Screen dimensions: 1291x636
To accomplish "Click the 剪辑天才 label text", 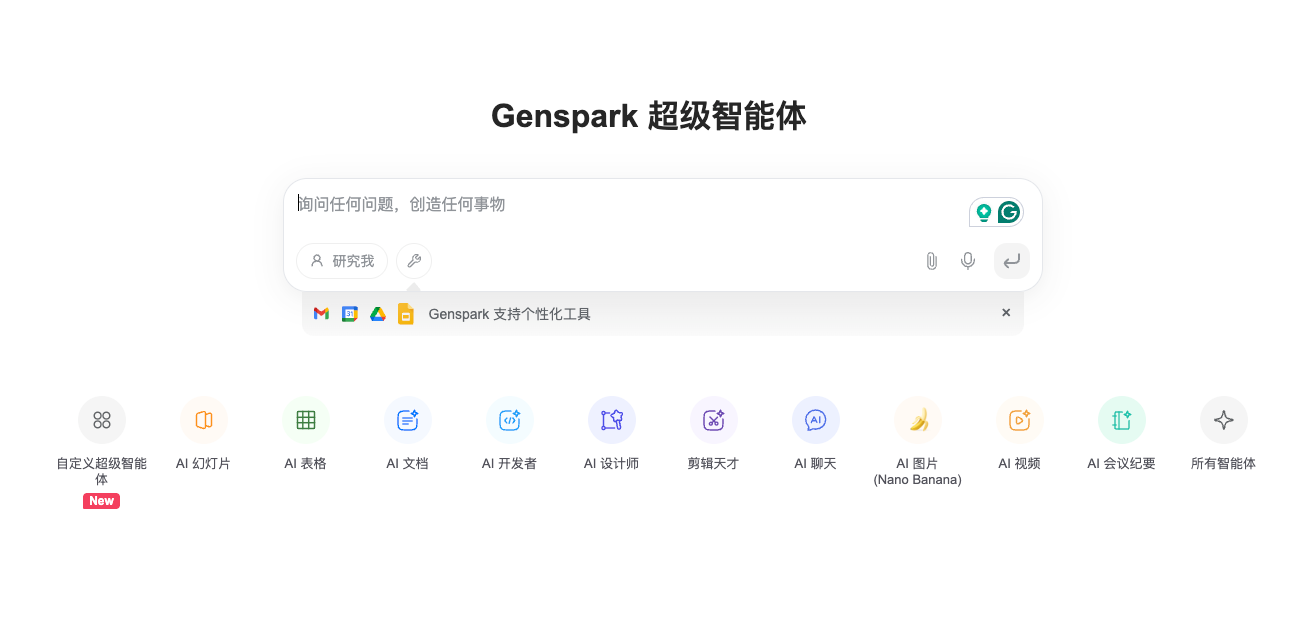I will click(714, 464).
